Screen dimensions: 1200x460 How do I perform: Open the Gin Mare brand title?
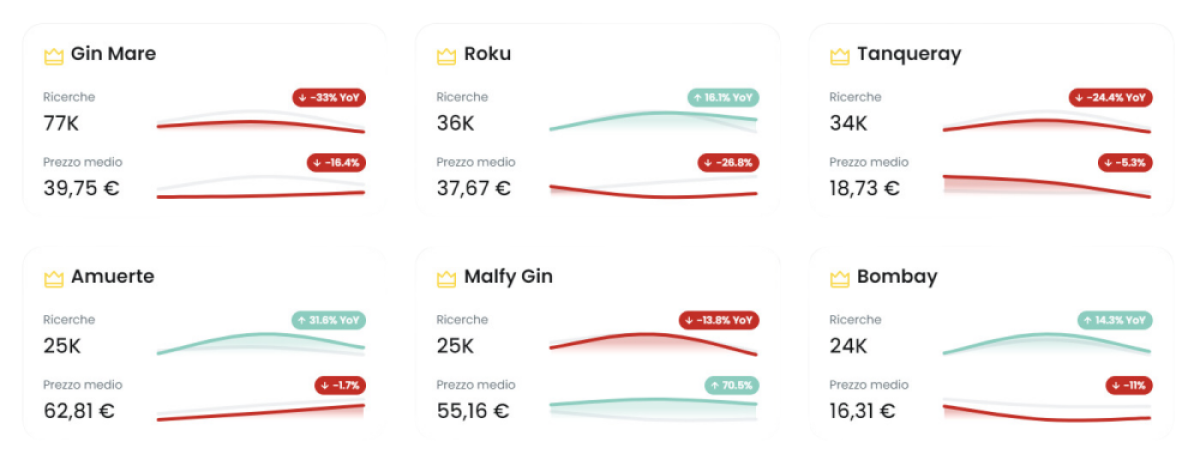click(x=113, y=54)
